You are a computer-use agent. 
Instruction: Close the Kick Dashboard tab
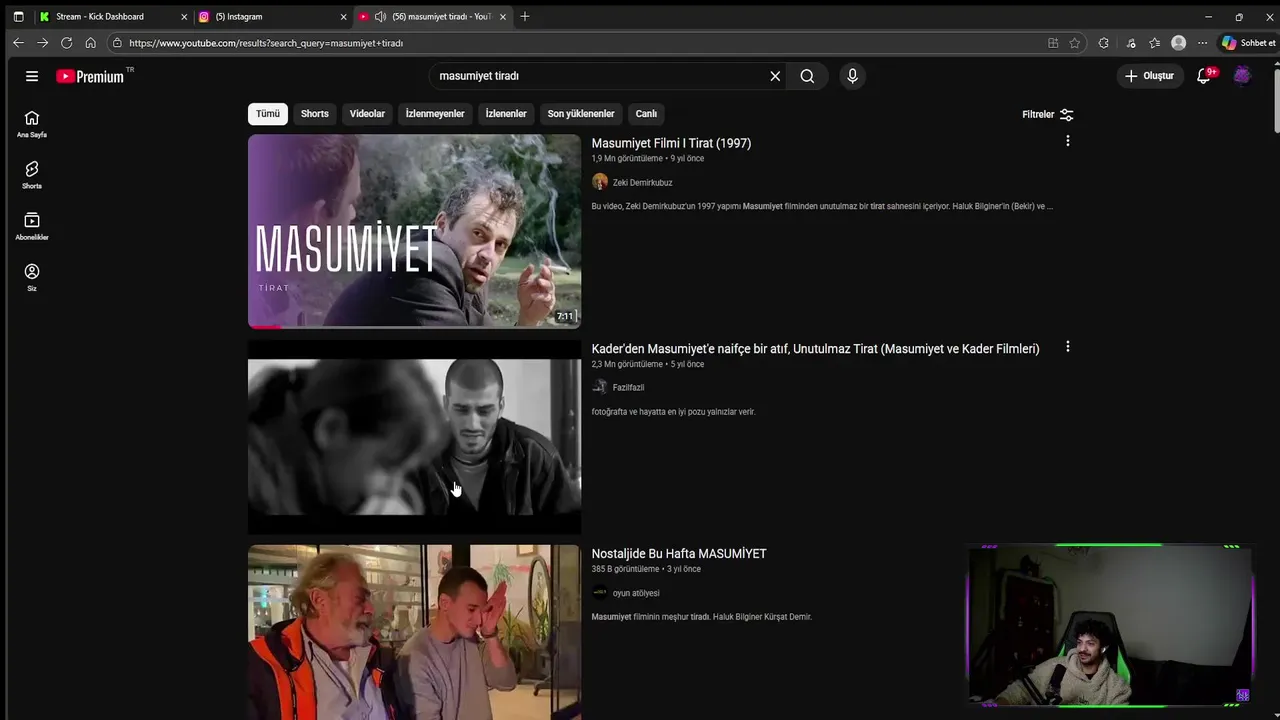184,17
